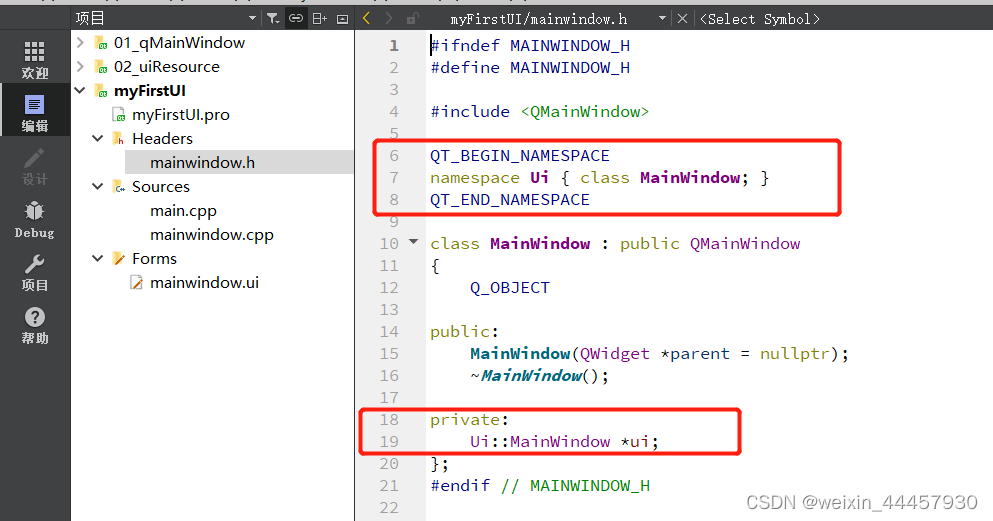This screenshot has height=521, width=993.
Task: Click the go back arrow in editor toolbar
Action: [366, 18]
